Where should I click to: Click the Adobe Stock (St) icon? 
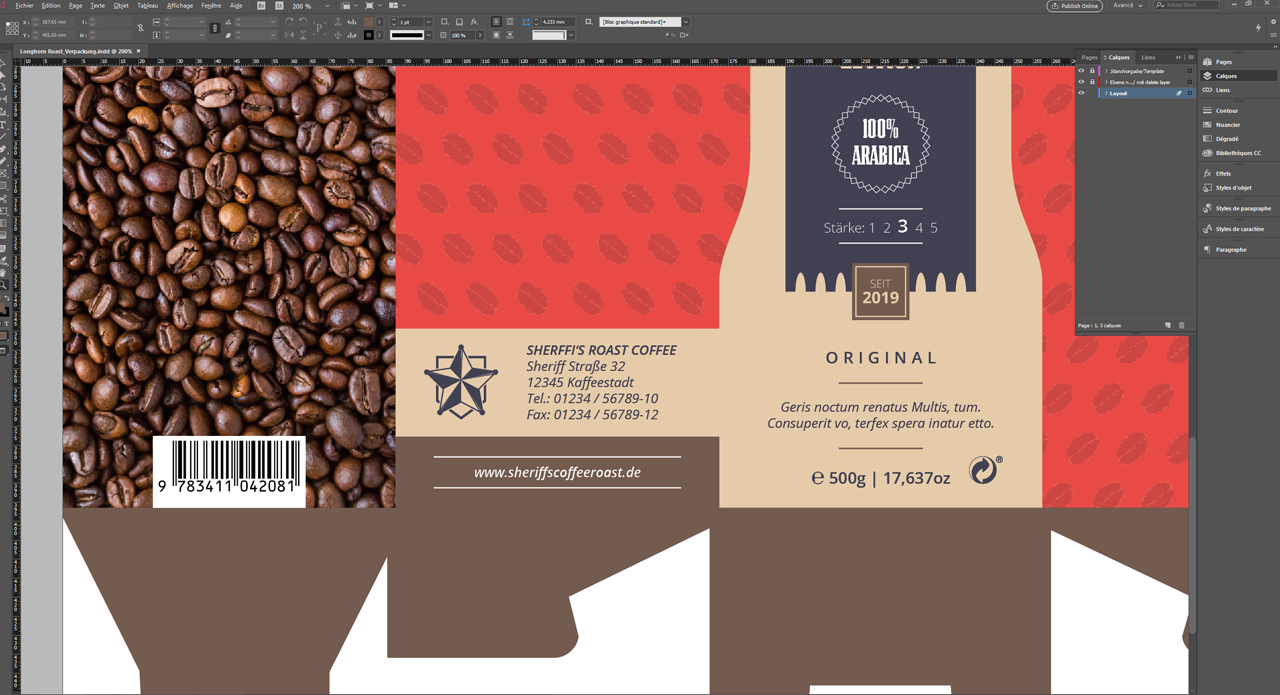pos(279,6)
